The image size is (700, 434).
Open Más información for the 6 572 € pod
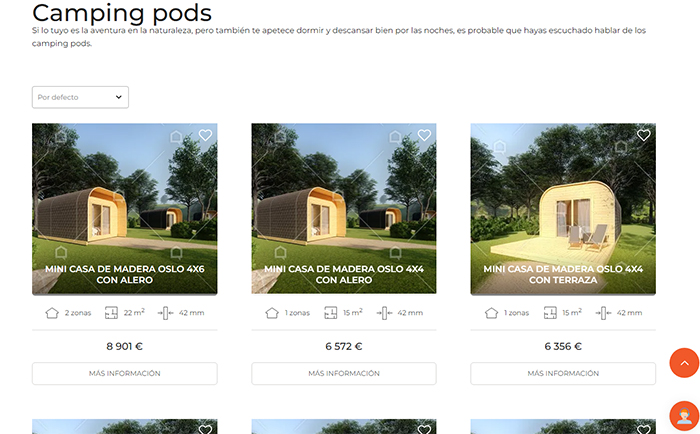click(x=344, y=373)
